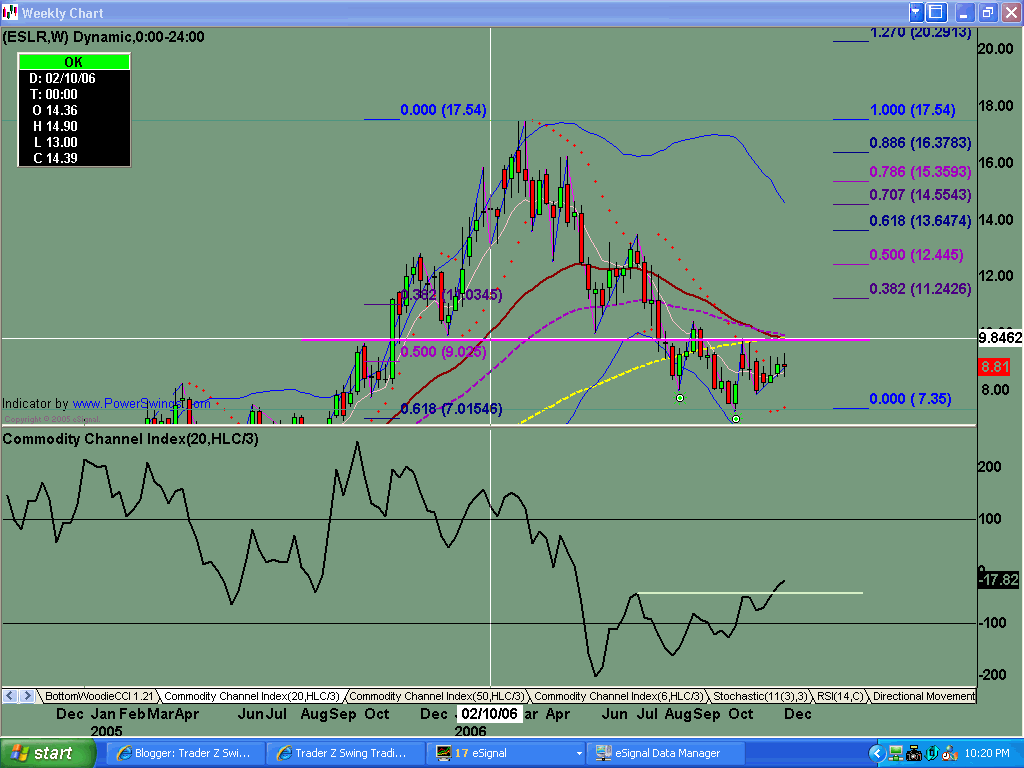This screenshot has width=1024, height=768.
Task: Click the pin dropdown icon in title bar
Action: pyautogui.click(x=916, y=12)
